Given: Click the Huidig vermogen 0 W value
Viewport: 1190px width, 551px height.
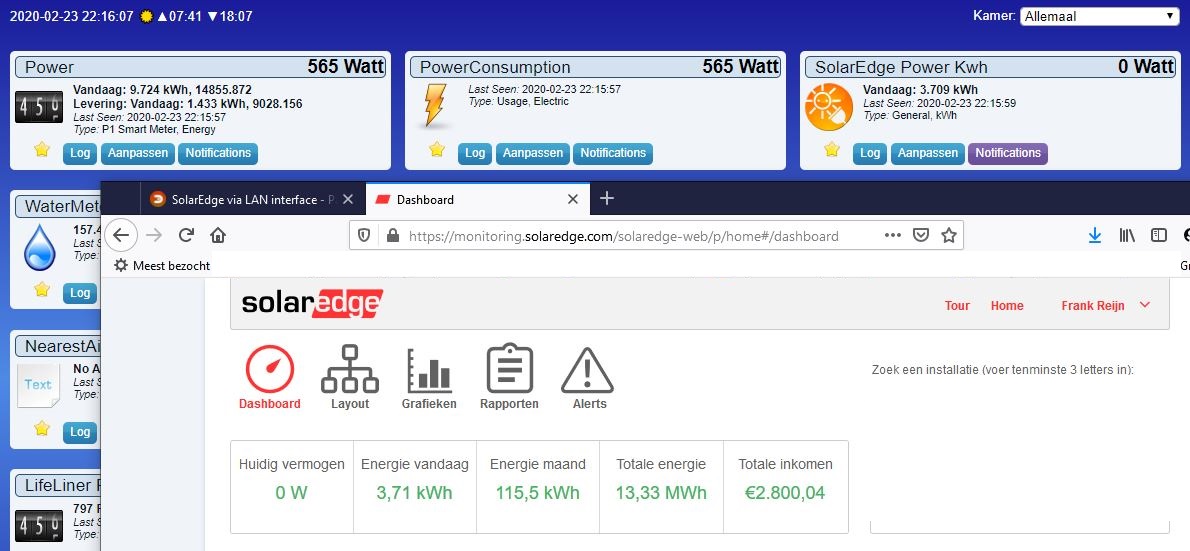Looking at the screenshot, I should 291,493.
